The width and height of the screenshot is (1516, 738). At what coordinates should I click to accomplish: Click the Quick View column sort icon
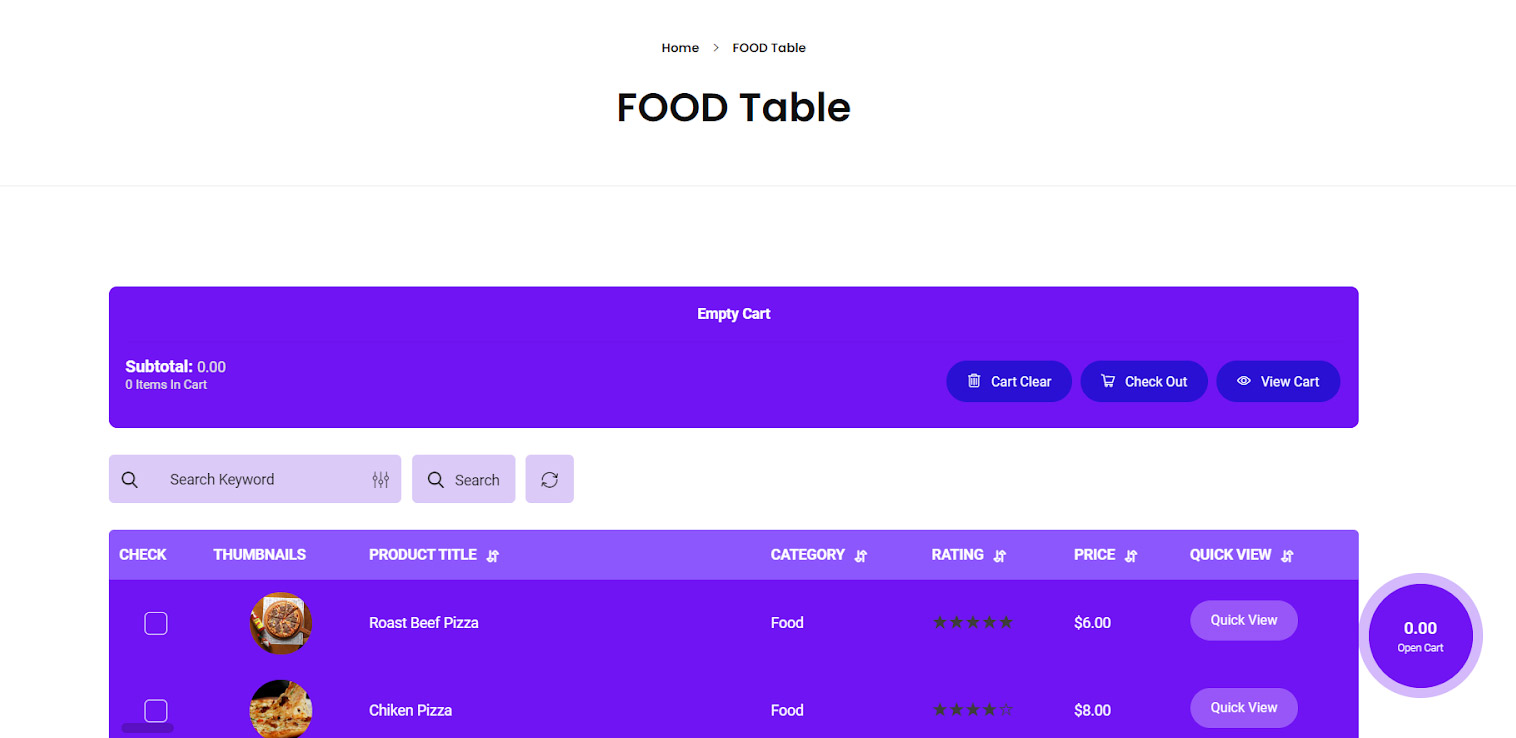[1288, 556]
